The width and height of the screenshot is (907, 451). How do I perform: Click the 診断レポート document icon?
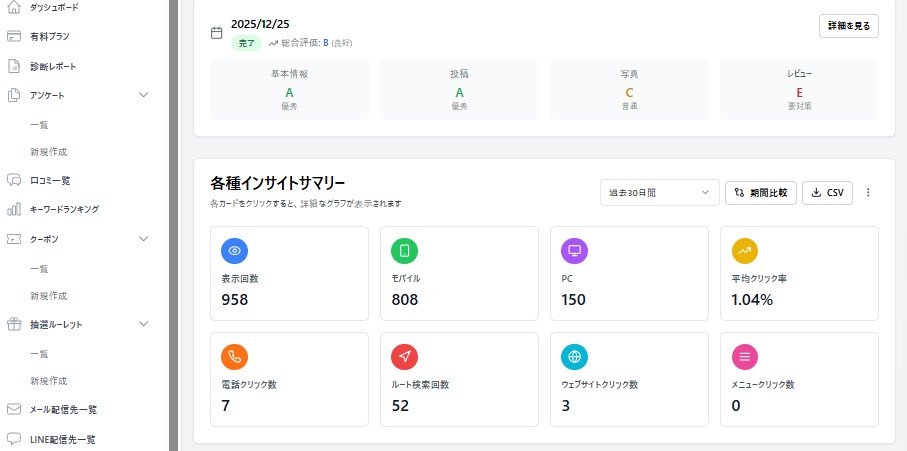click(x=14, y=66)
